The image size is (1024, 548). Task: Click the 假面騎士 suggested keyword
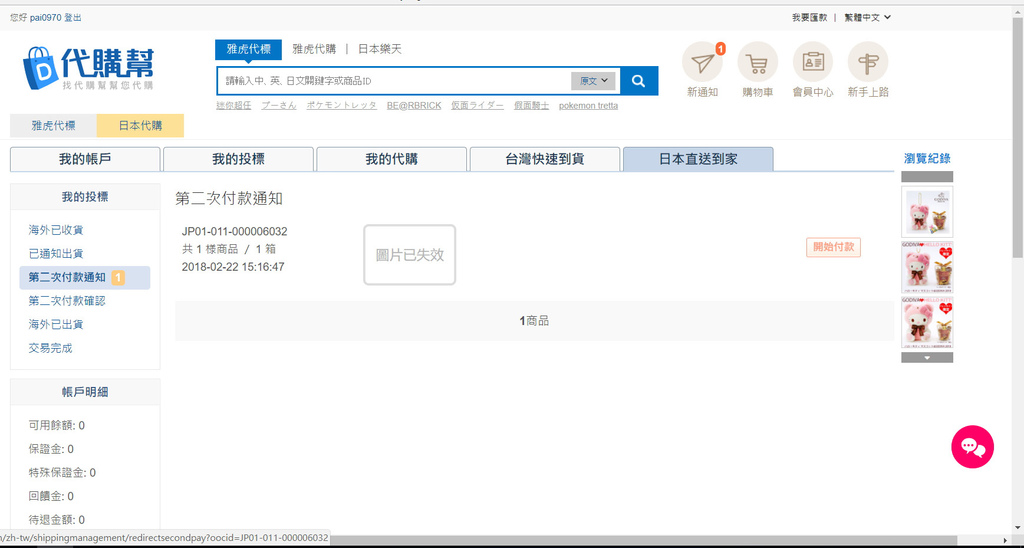[531, 106]
